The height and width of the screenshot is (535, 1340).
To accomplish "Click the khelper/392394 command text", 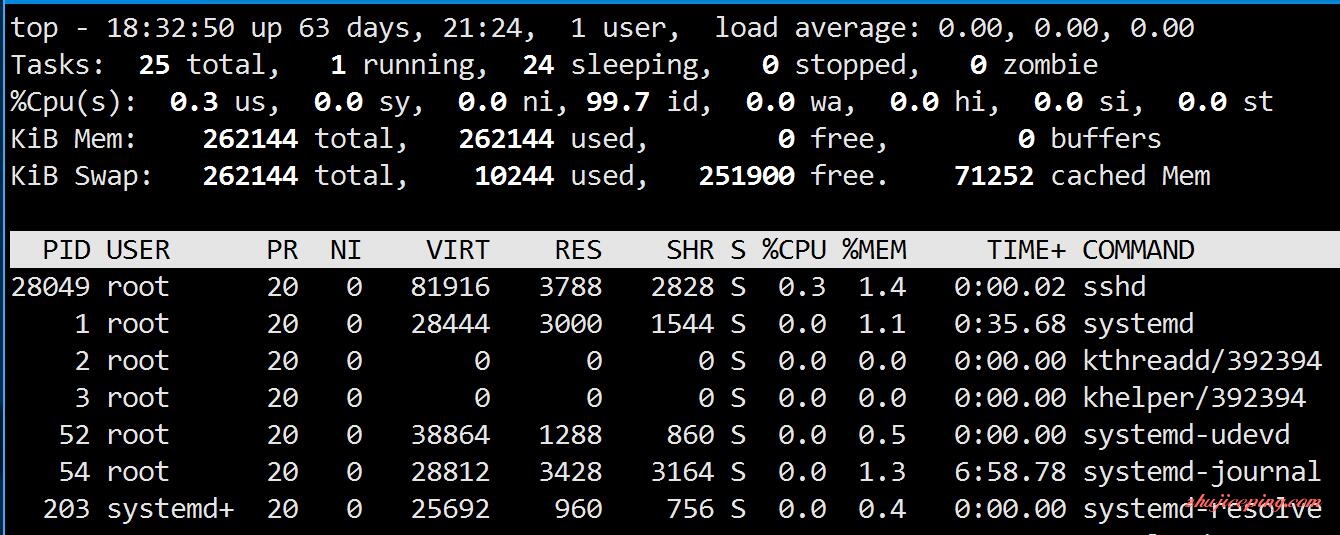I will tap(1194, 398).
